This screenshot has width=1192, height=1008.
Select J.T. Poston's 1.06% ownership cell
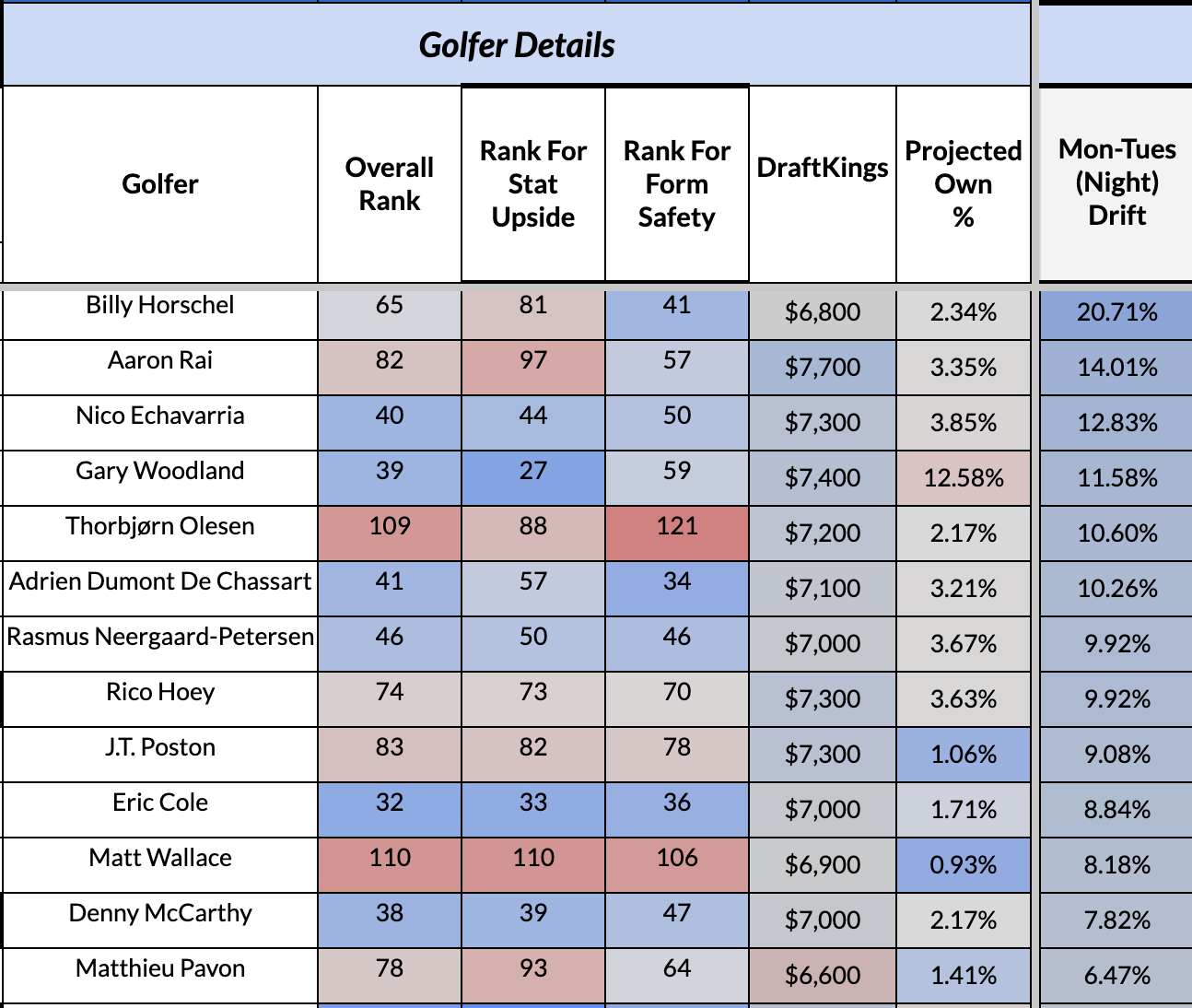coord(963,755)
